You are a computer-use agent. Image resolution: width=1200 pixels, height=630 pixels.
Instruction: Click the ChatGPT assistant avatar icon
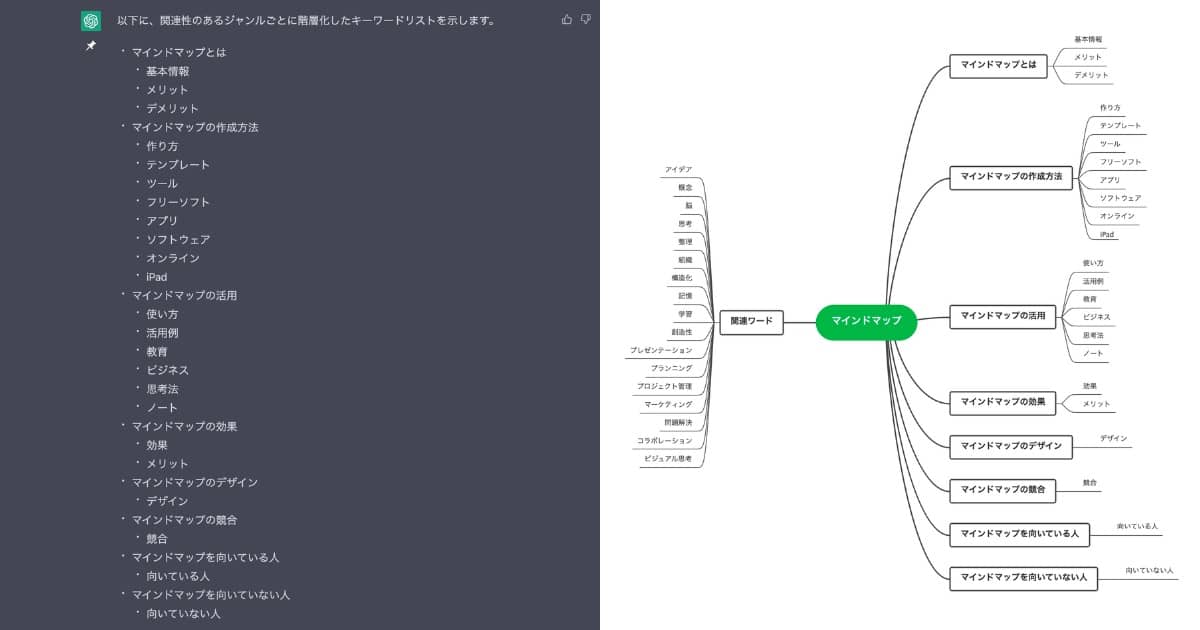[x=91, y=19]
